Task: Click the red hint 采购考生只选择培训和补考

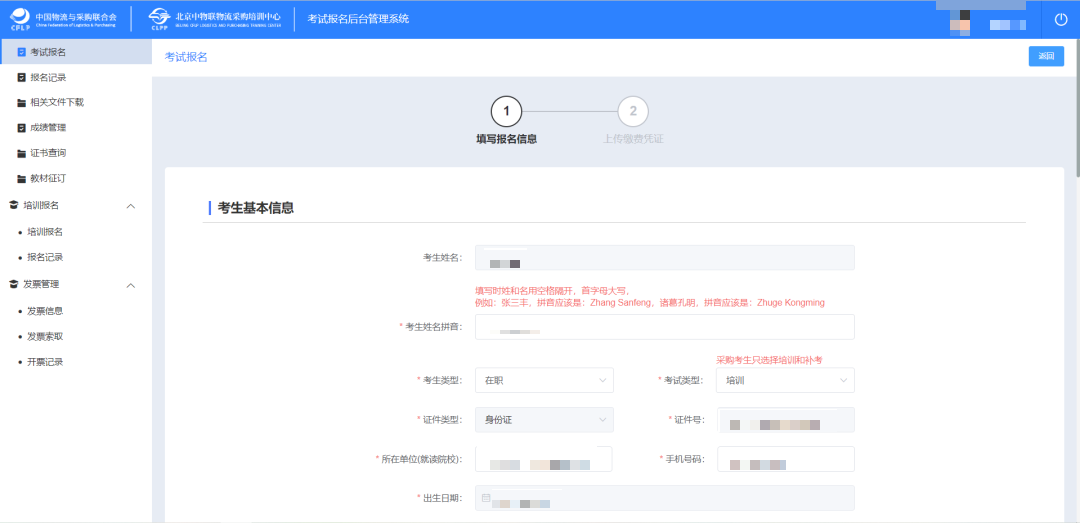Action: pos(770,360)
